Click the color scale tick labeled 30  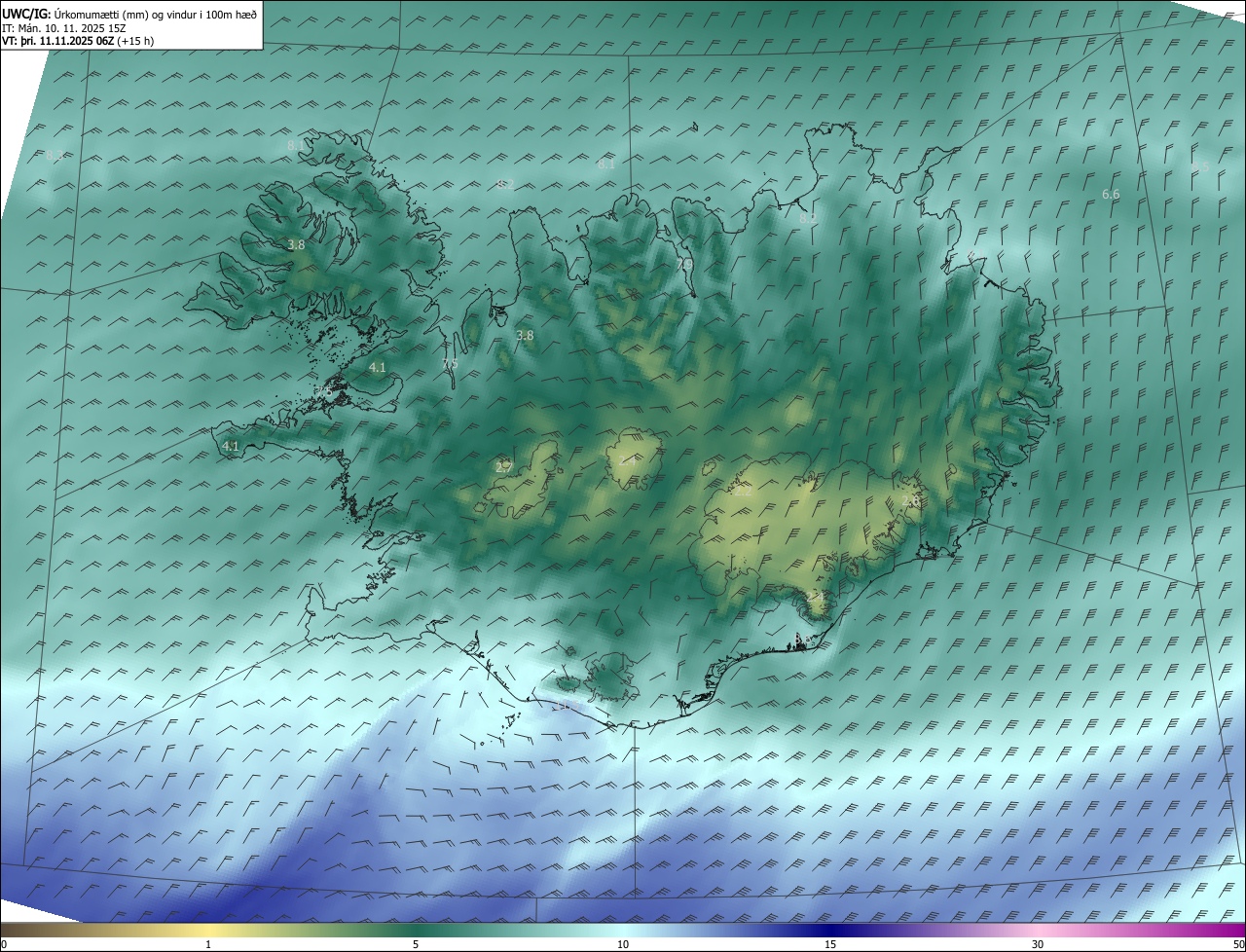point(1038,944)
